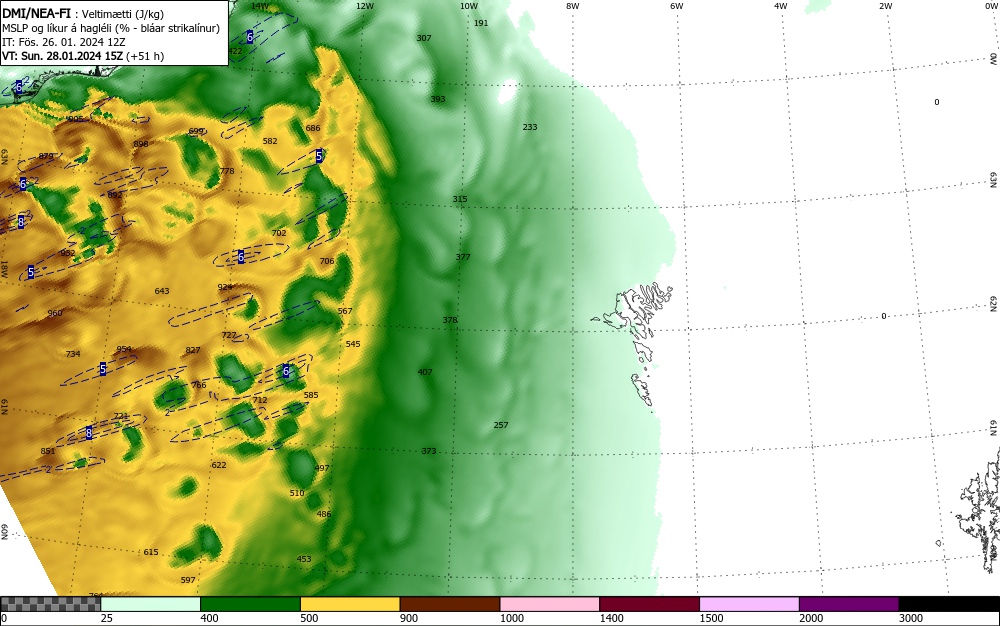The height and width of the screenshot is (626, 1000).
Task: Click the 622 value on the map
Action: tap(219, 465)
